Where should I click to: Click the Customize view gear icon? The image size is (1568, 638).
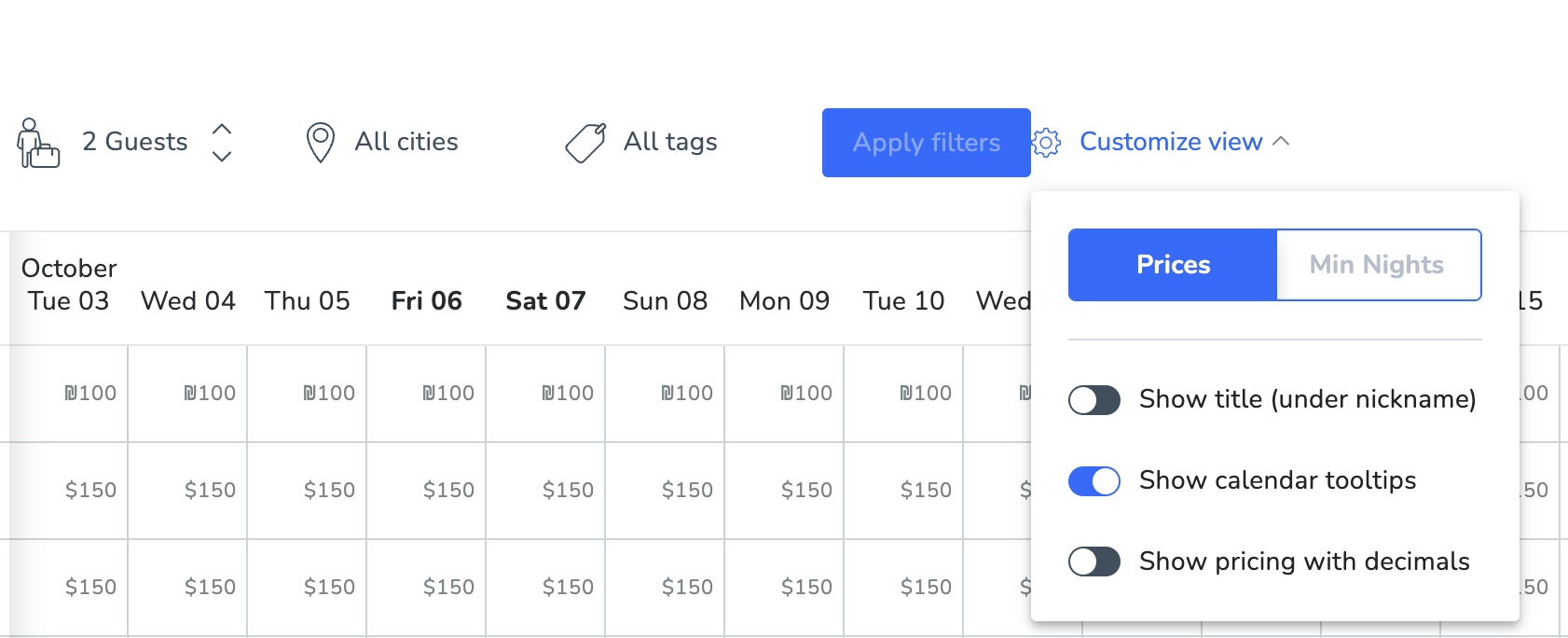pyautogui.click(x=1046, y=143)
